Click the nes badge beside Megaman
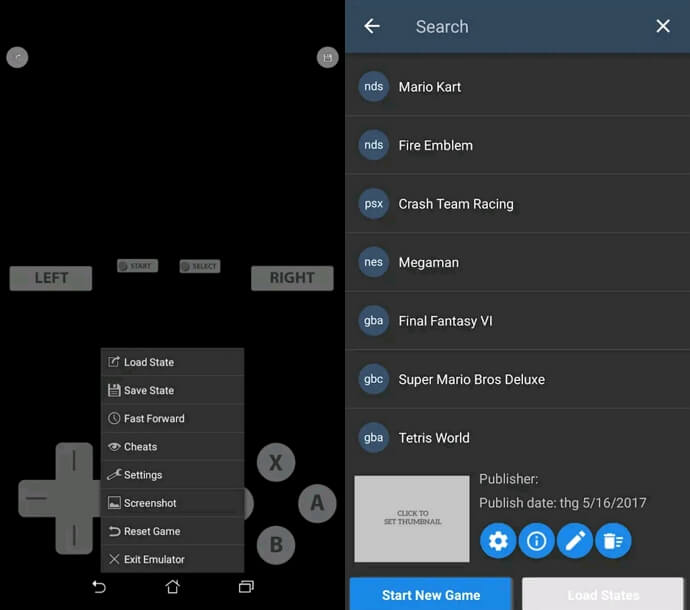This screenshot has height=610, width=690. [374, 262]
